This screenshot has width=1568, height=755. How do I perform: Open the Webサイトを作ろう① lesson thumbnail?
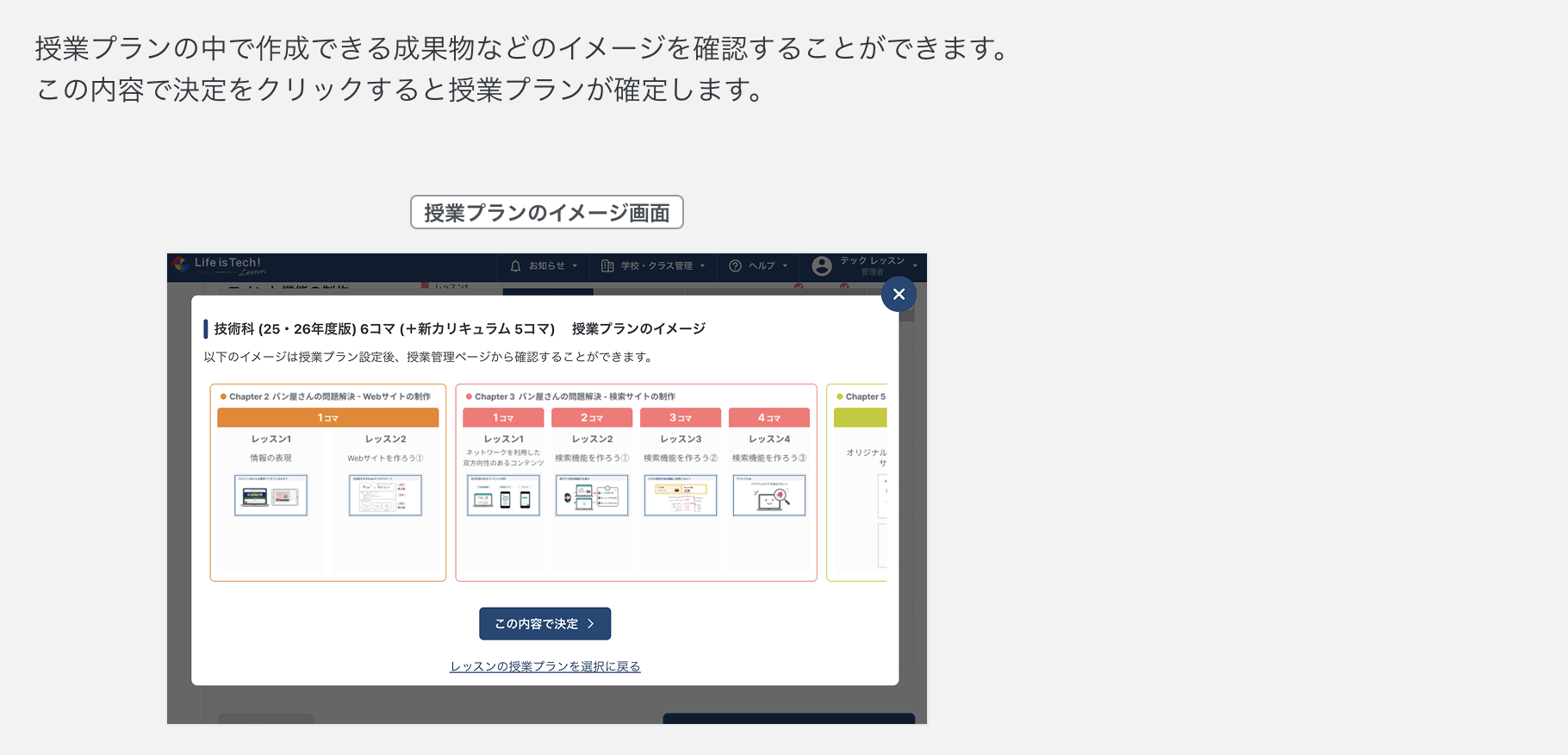click(x=385, y=496)
